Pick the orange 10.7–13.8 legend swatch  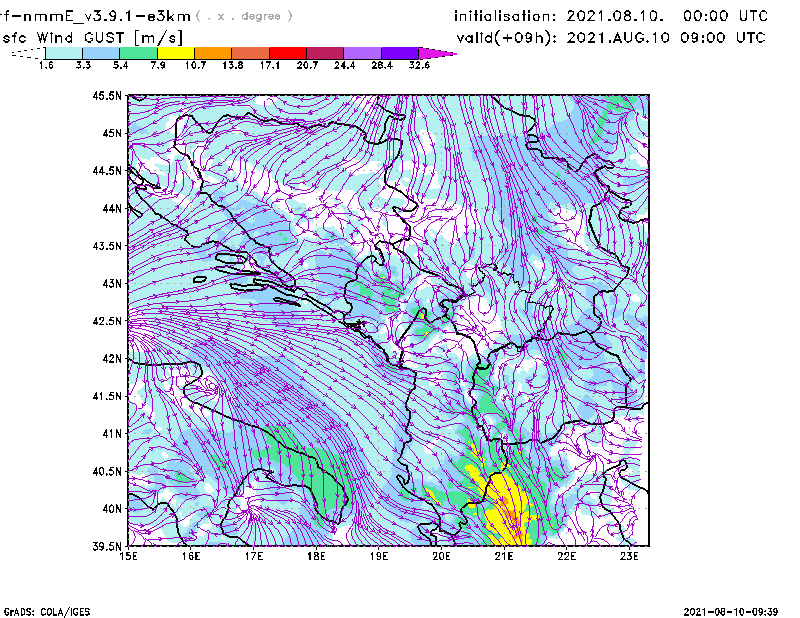213,53
